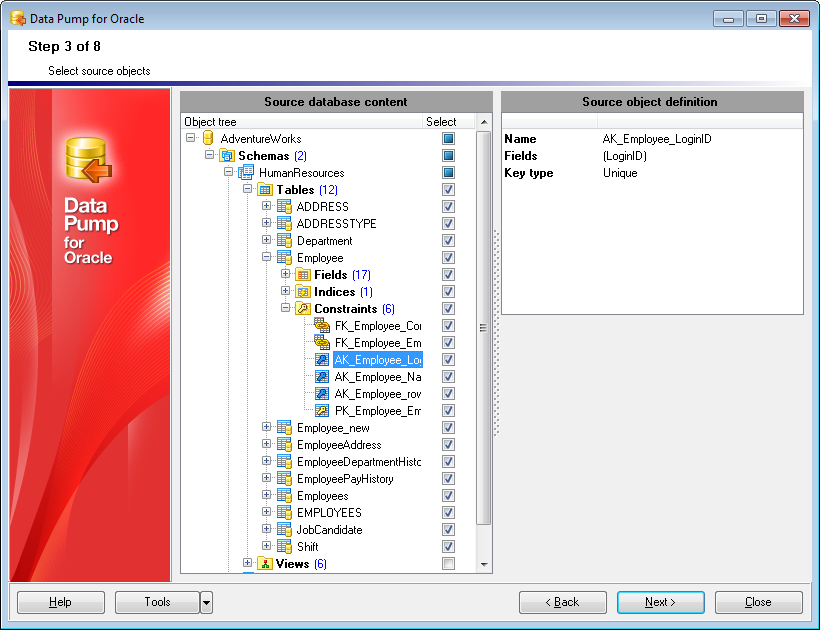Click the Fields folder icon under Employee
Screen dimensions: 820x630
click(303, 275)
